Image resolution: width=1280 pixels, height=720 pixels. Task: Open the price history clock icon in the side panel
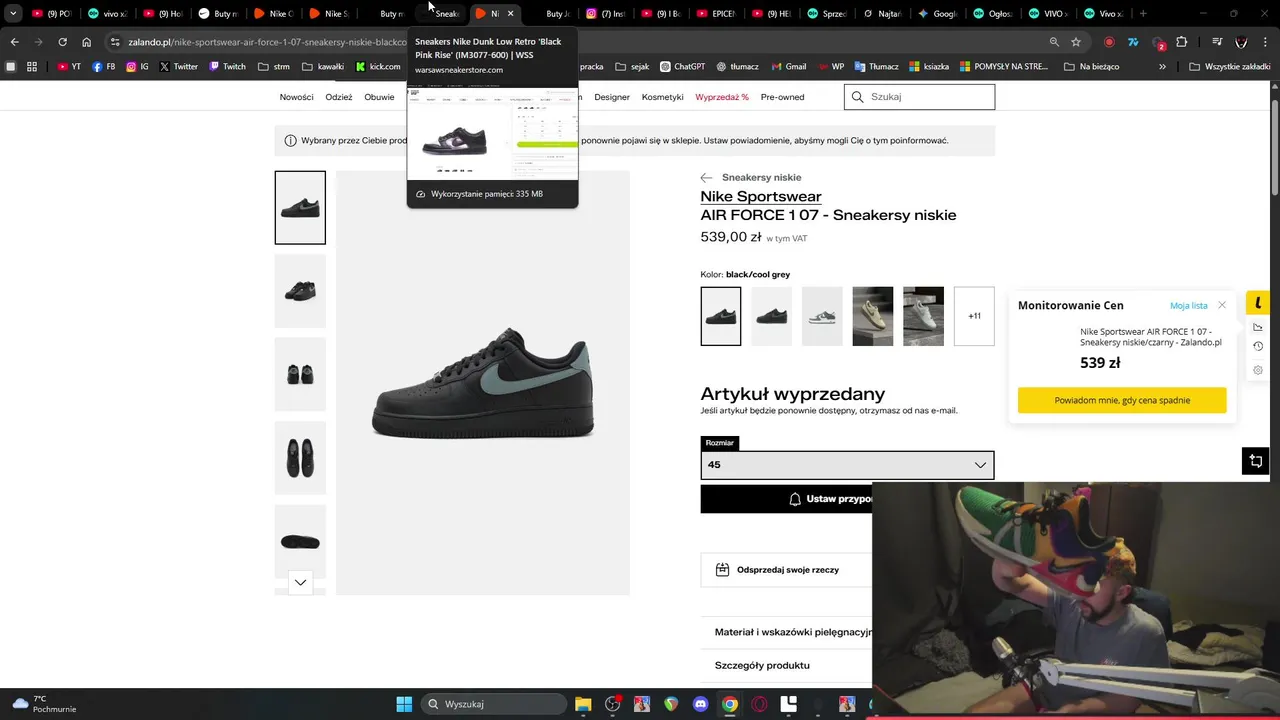(x=1258, y=346)
